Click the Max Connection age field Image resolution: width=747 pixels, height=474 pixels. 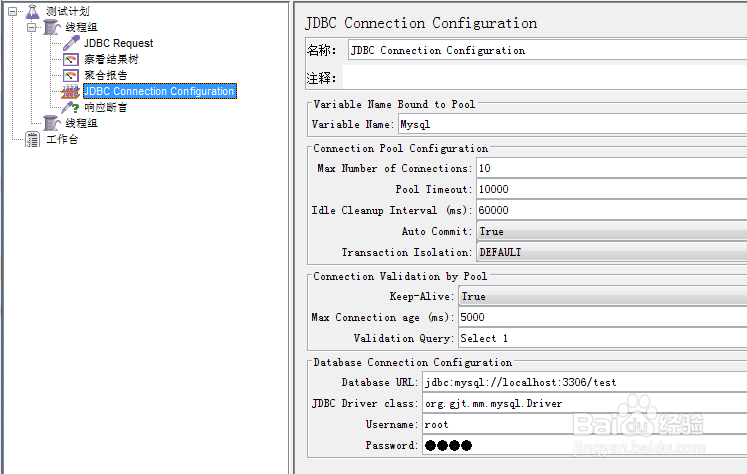point(603,317)
